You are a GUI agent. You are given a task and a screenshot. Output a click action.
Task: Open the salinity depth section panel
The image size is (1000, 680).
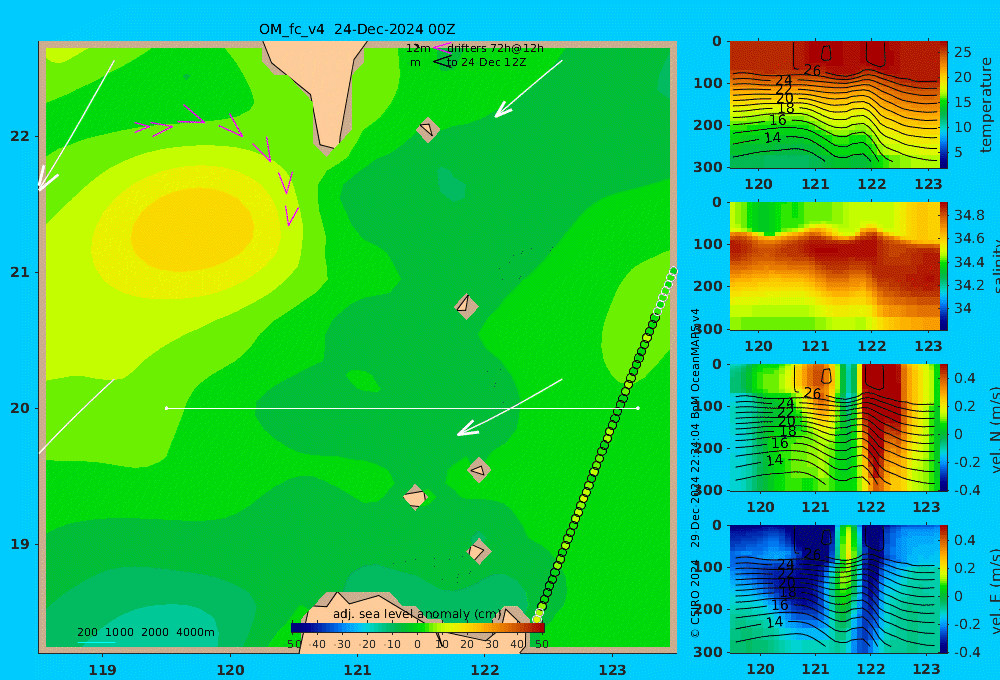[835, 266]
